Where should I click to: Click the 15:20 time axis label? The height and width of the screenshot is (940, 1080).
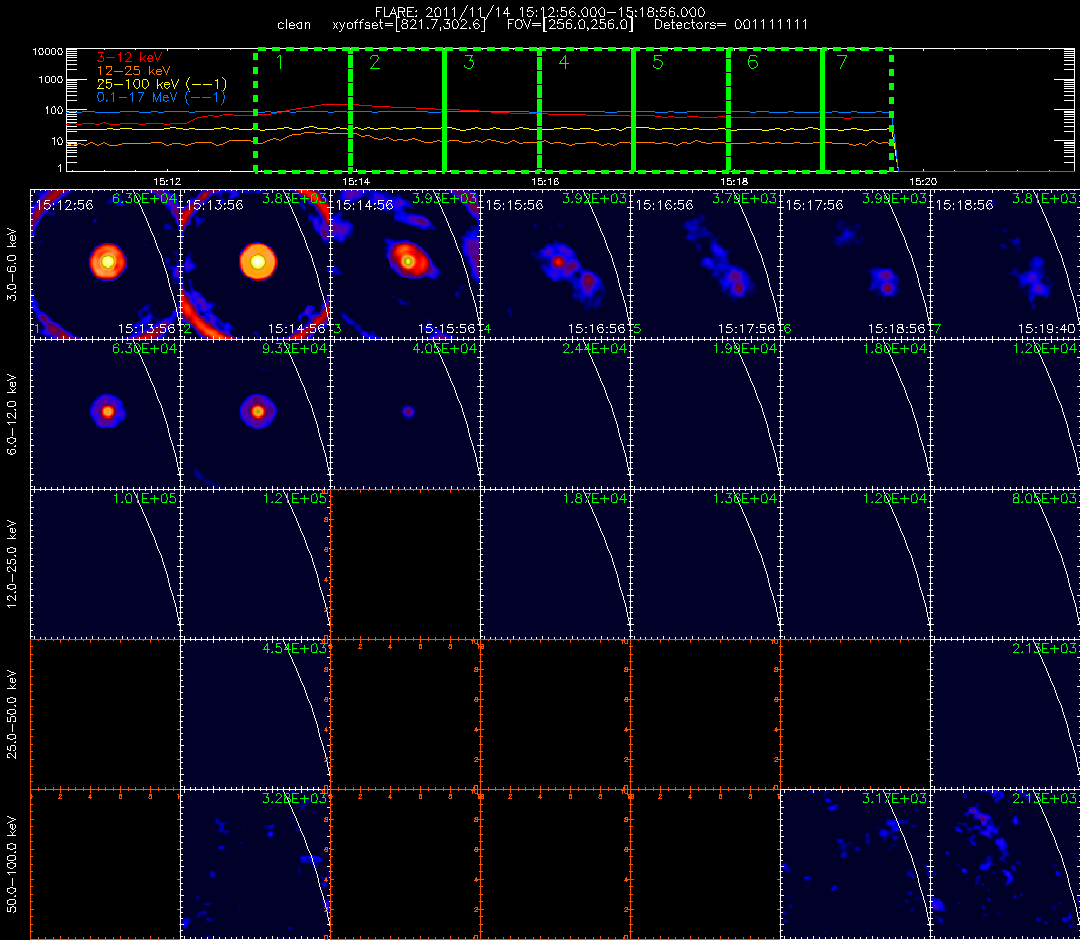click(x=923, y=181)
